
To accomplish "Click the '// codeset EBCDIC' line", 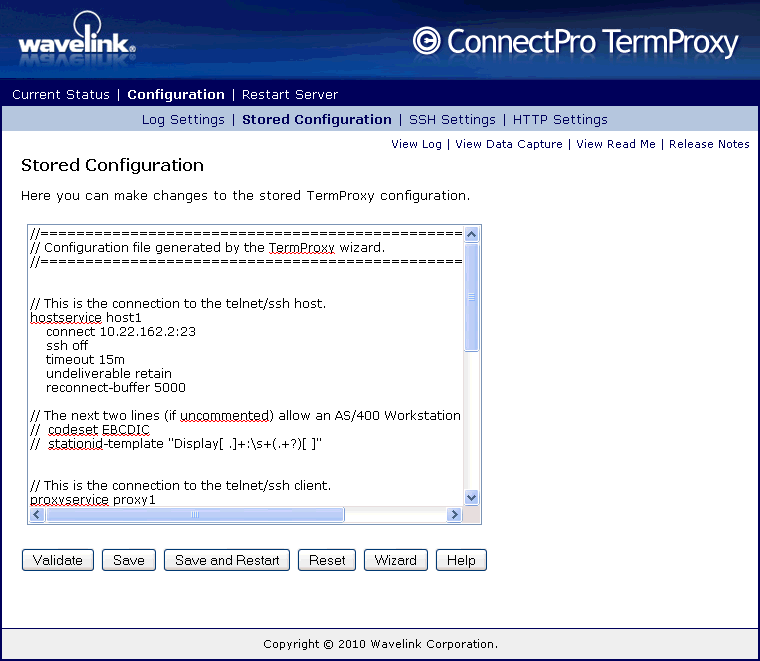I will (90, 429).
